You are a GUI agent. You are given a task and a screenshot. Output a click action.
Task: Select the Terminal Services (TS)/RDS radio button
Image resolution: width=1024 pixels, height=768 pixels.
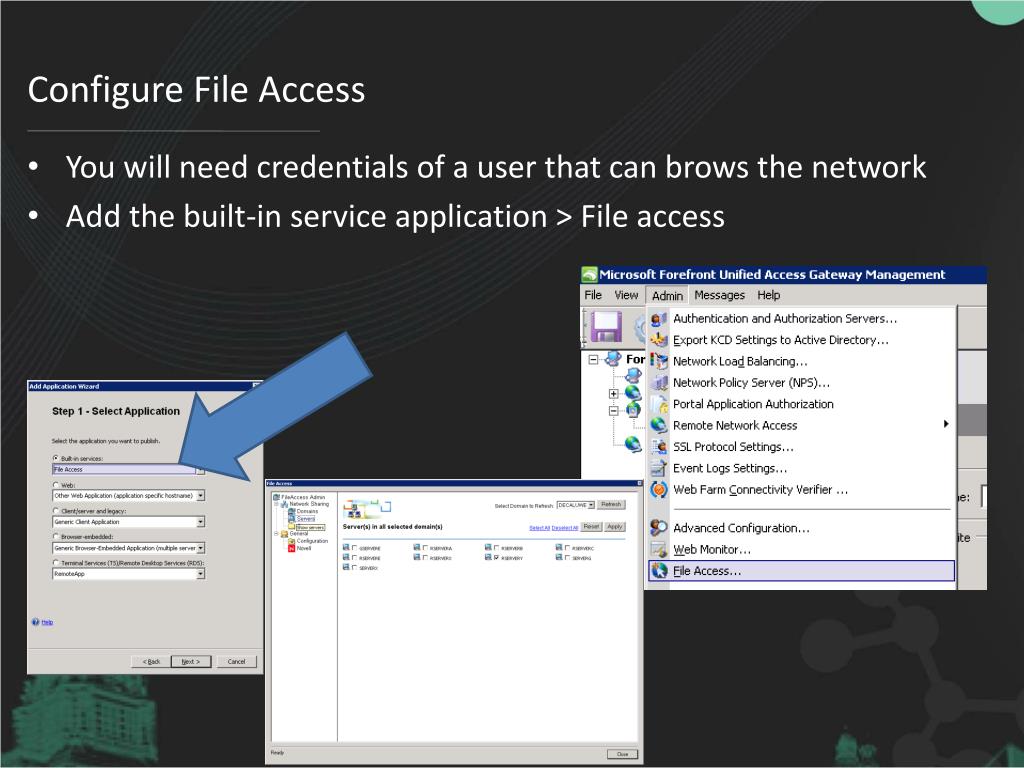(56, 563)
